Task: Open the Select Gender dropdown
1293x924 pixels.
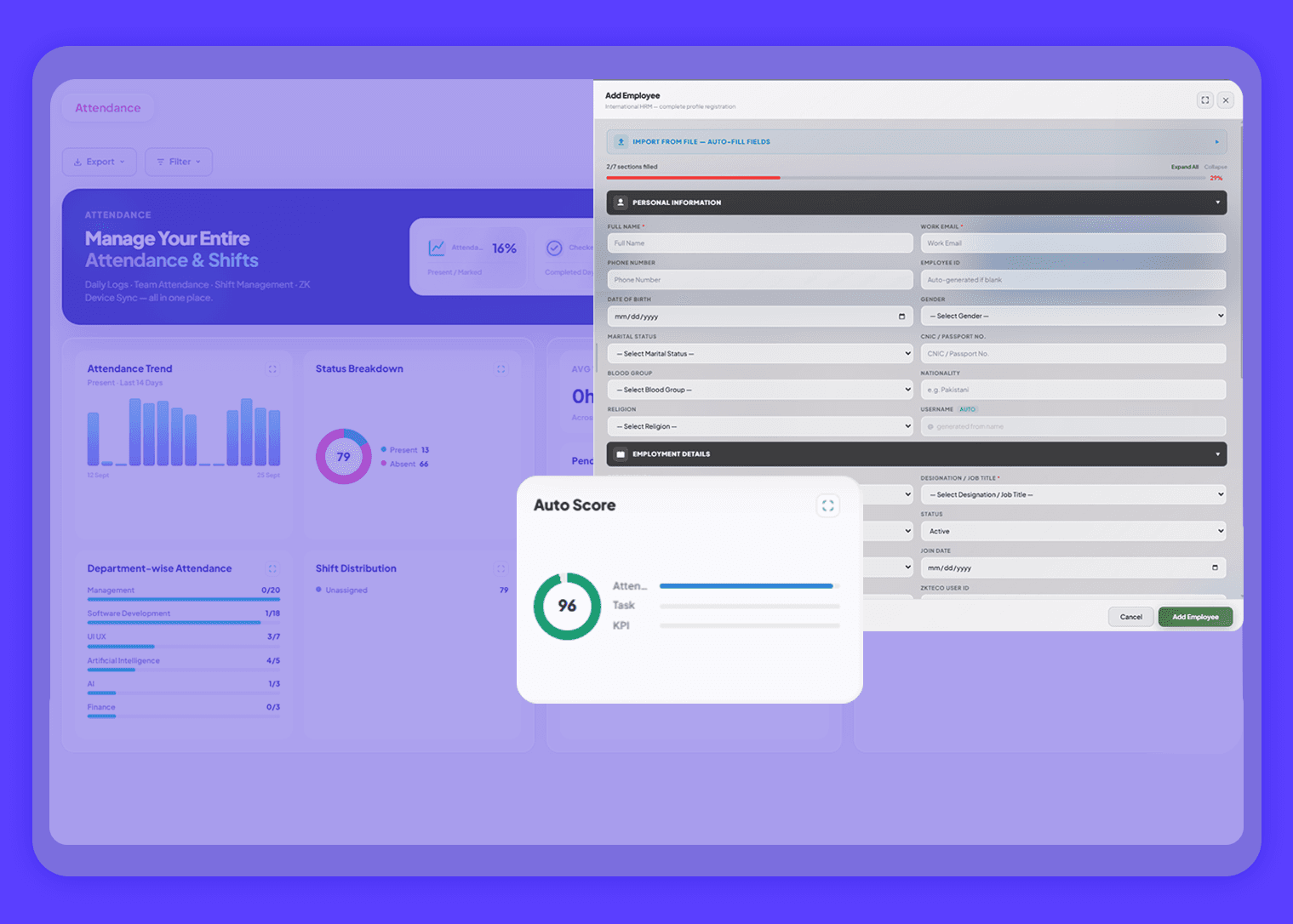Action: [1073, 316]
